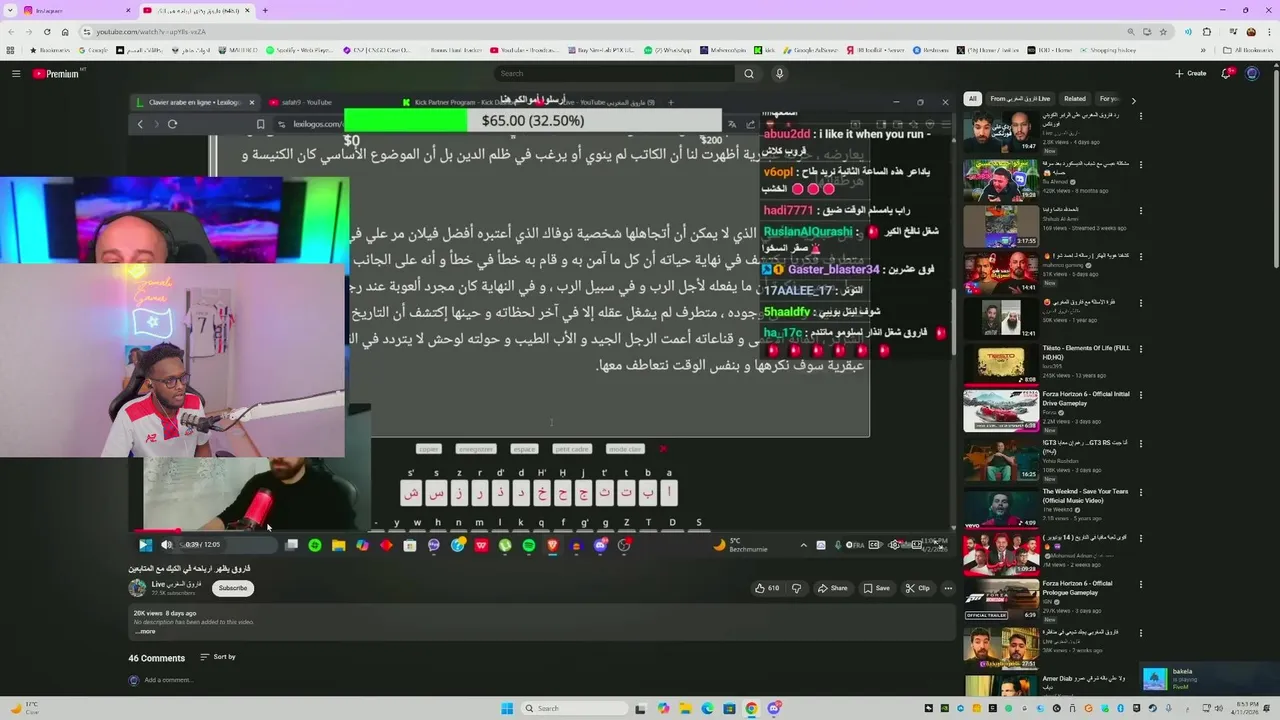Open the 3:17:55 streamed video thumbnail
Screen dimensions: 1280x720
[1001, 226]
